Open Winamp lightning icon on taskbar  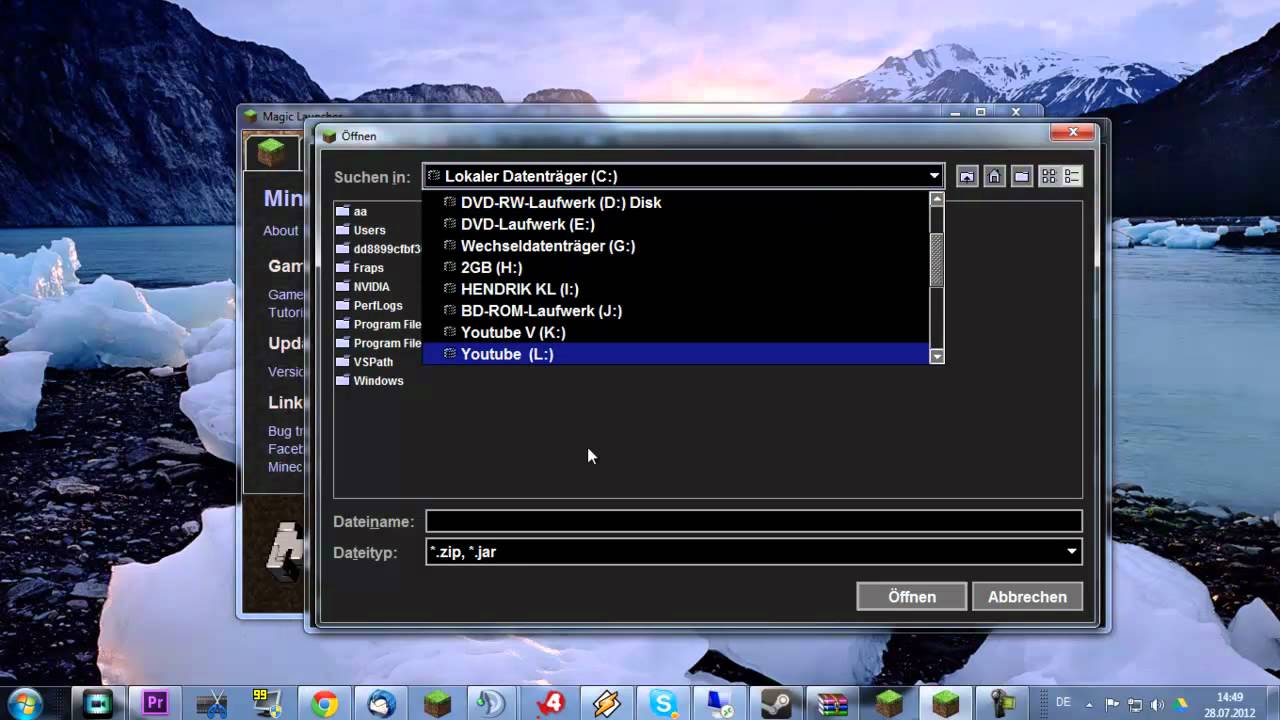(606, 703)
